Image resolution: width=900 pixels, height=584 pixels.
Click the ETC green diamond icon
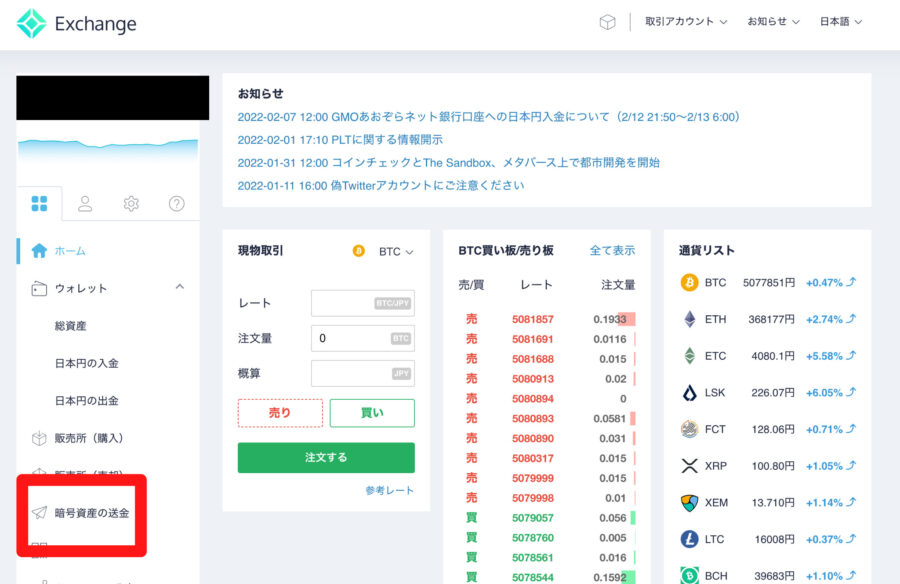pyautogui.click(x=689, y=356)
